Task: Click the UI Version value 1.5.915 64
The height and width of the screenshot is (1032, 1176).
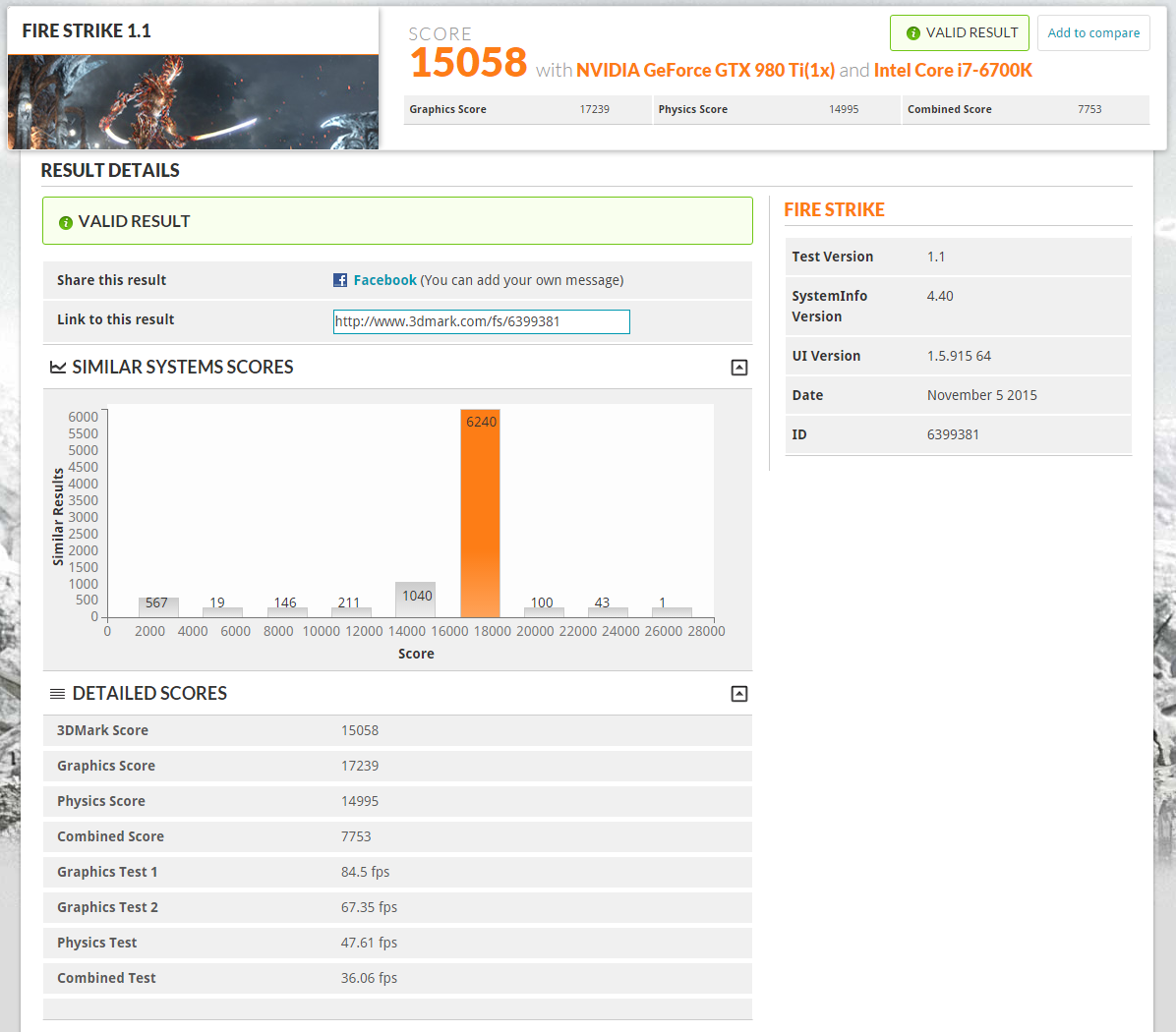Action: tap(959, 356)
